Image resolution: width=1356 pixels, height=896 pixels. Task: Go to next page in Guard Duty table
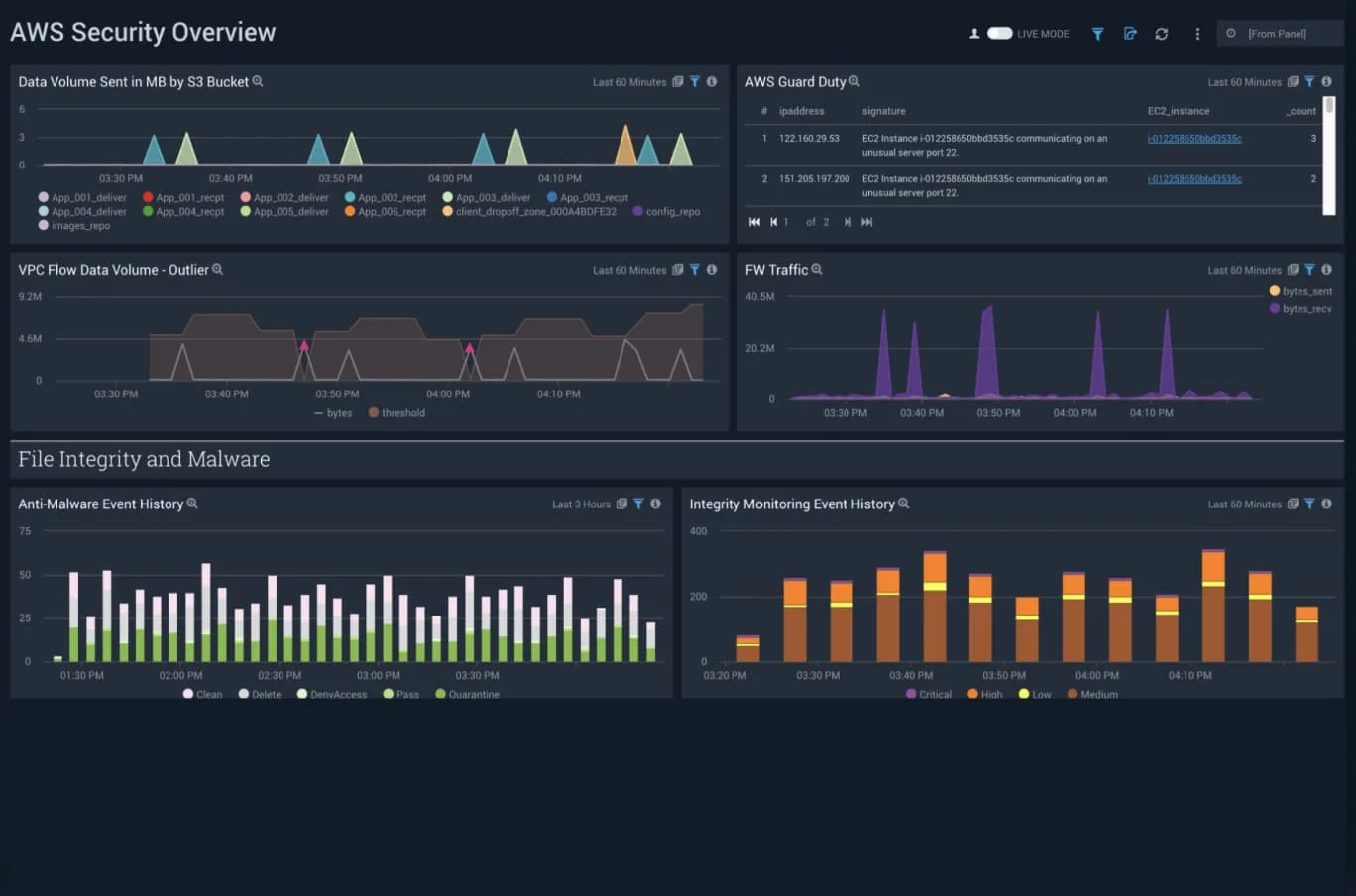(x=847, y=222)
